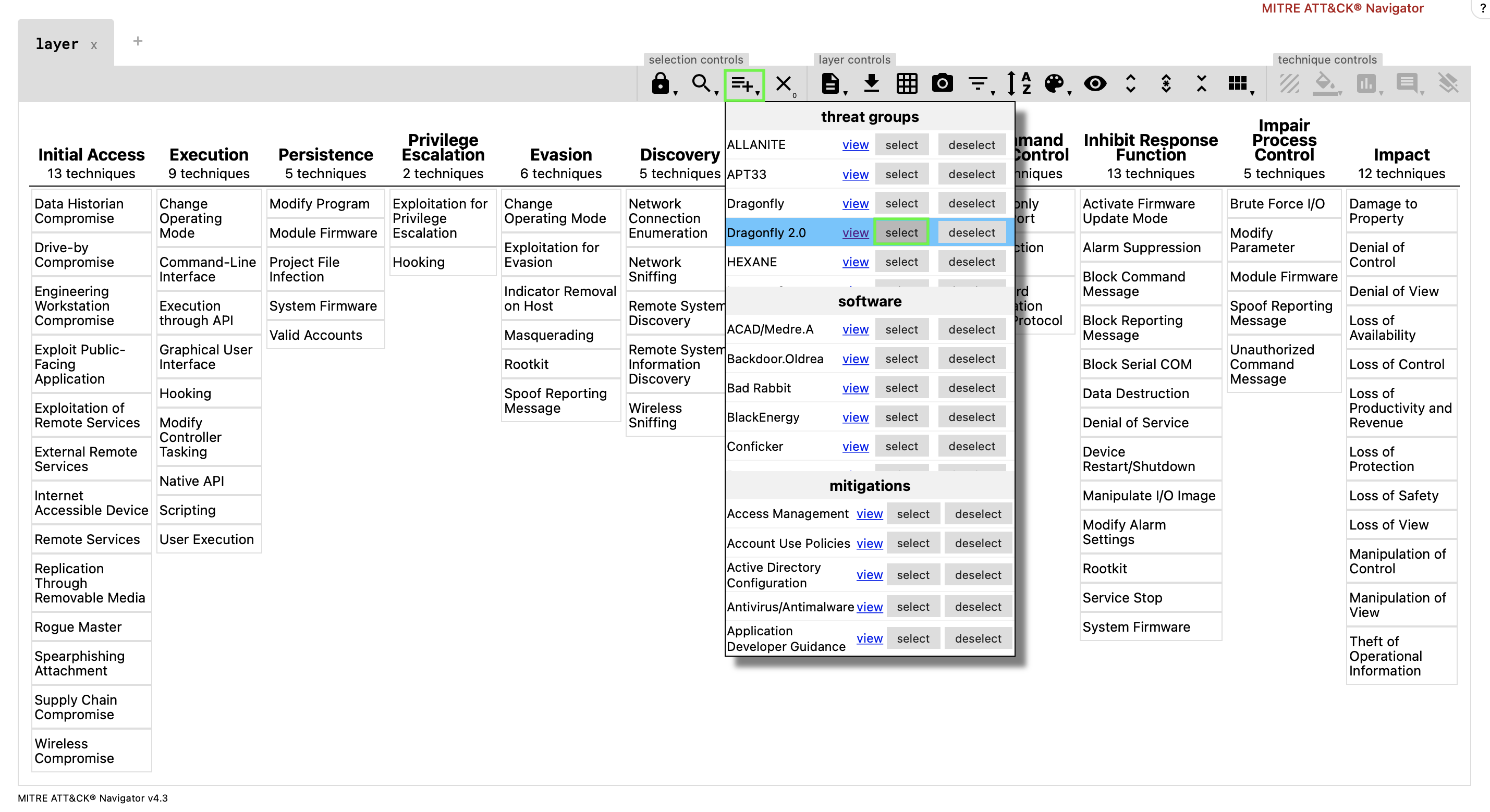This screenshot has width=1490, height=812.
Task: Toggle show/hide disabled eye icon
Action: point(1094,84)
